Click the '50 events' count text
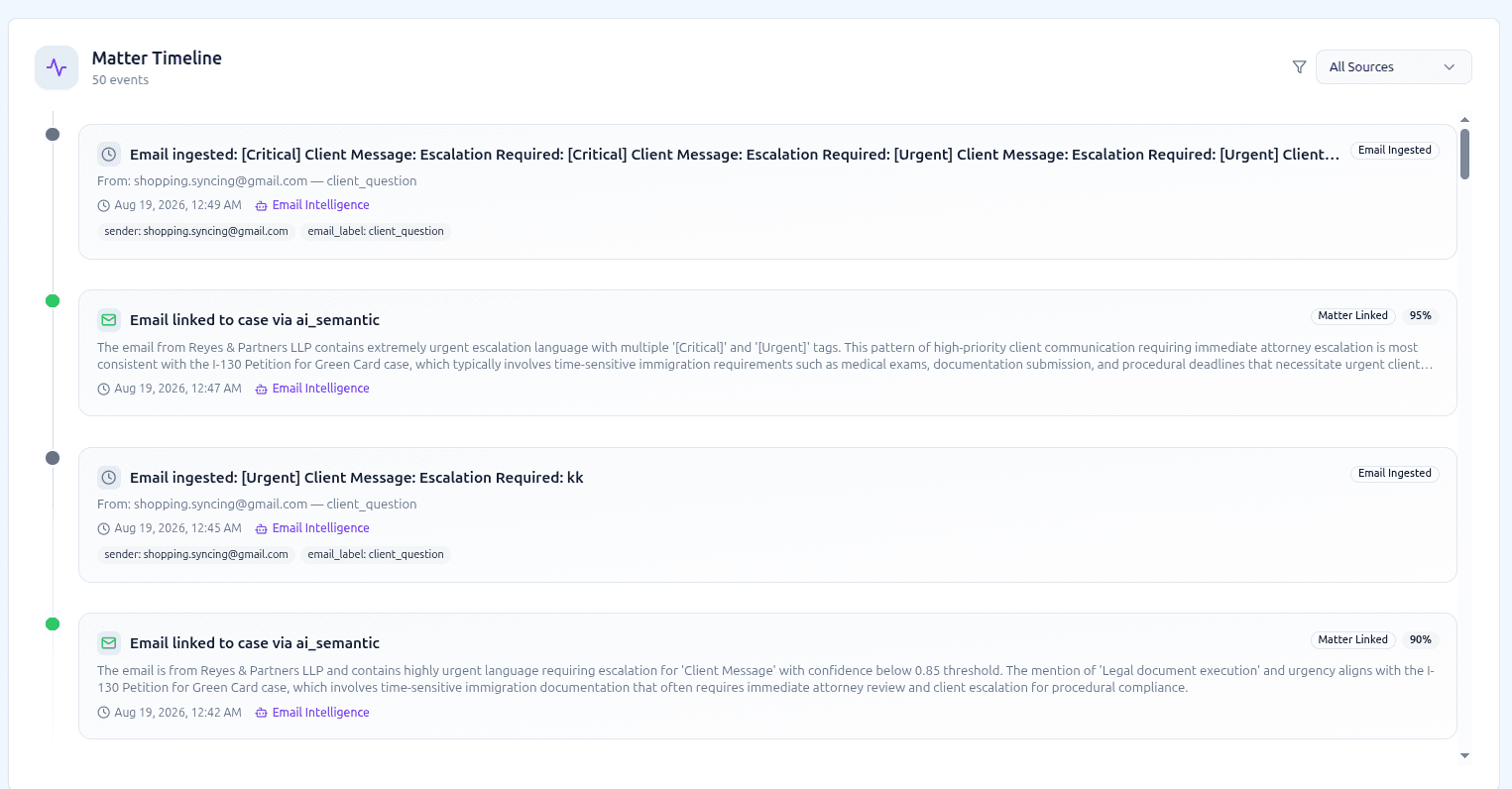Image resolution: width=1512 pixels, height=789 pixels. [120, 80]
